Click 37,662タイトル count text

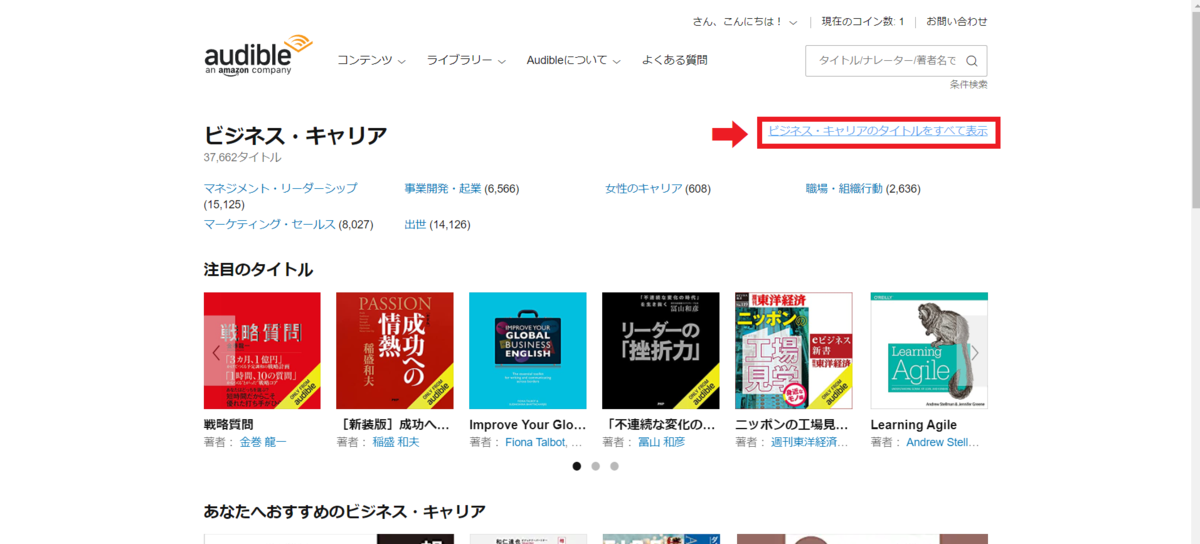[x=243, y=157]
